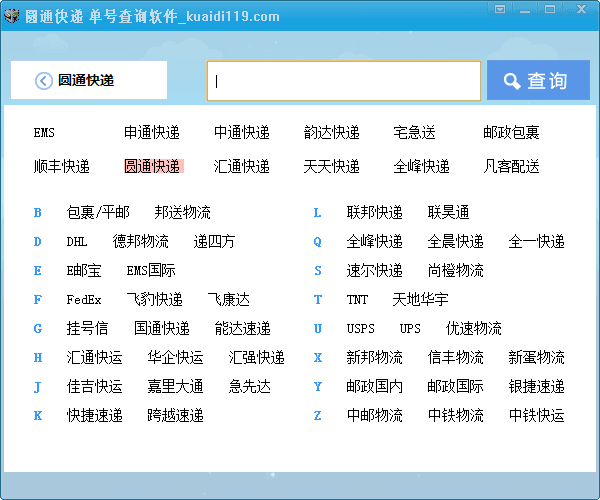Select the highlighted 圆通快递 courier
600x500 pixels.
(152, 167)
